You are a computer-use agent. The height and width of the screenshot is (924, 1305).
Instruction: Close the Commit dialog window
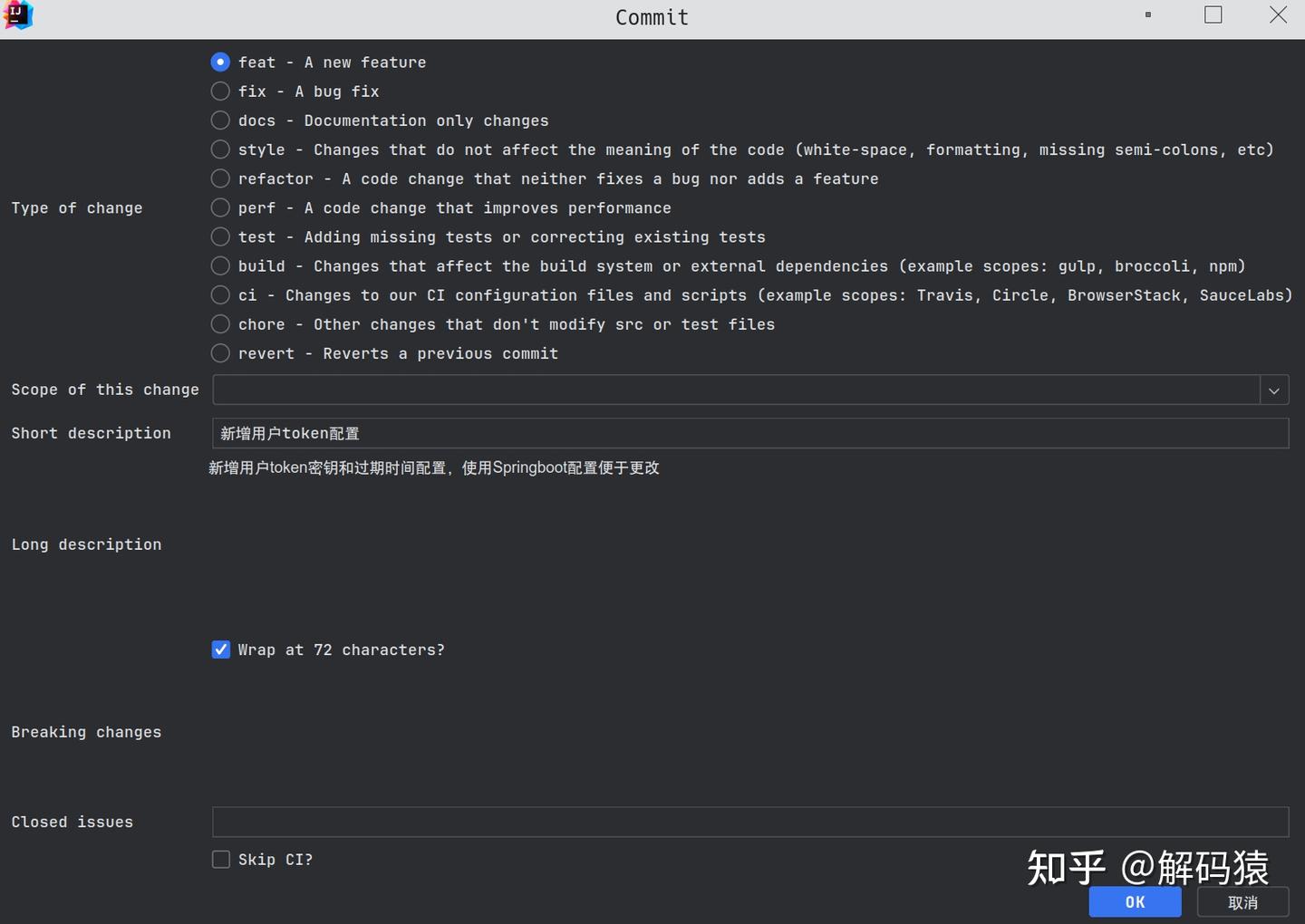click(1278, 14)
